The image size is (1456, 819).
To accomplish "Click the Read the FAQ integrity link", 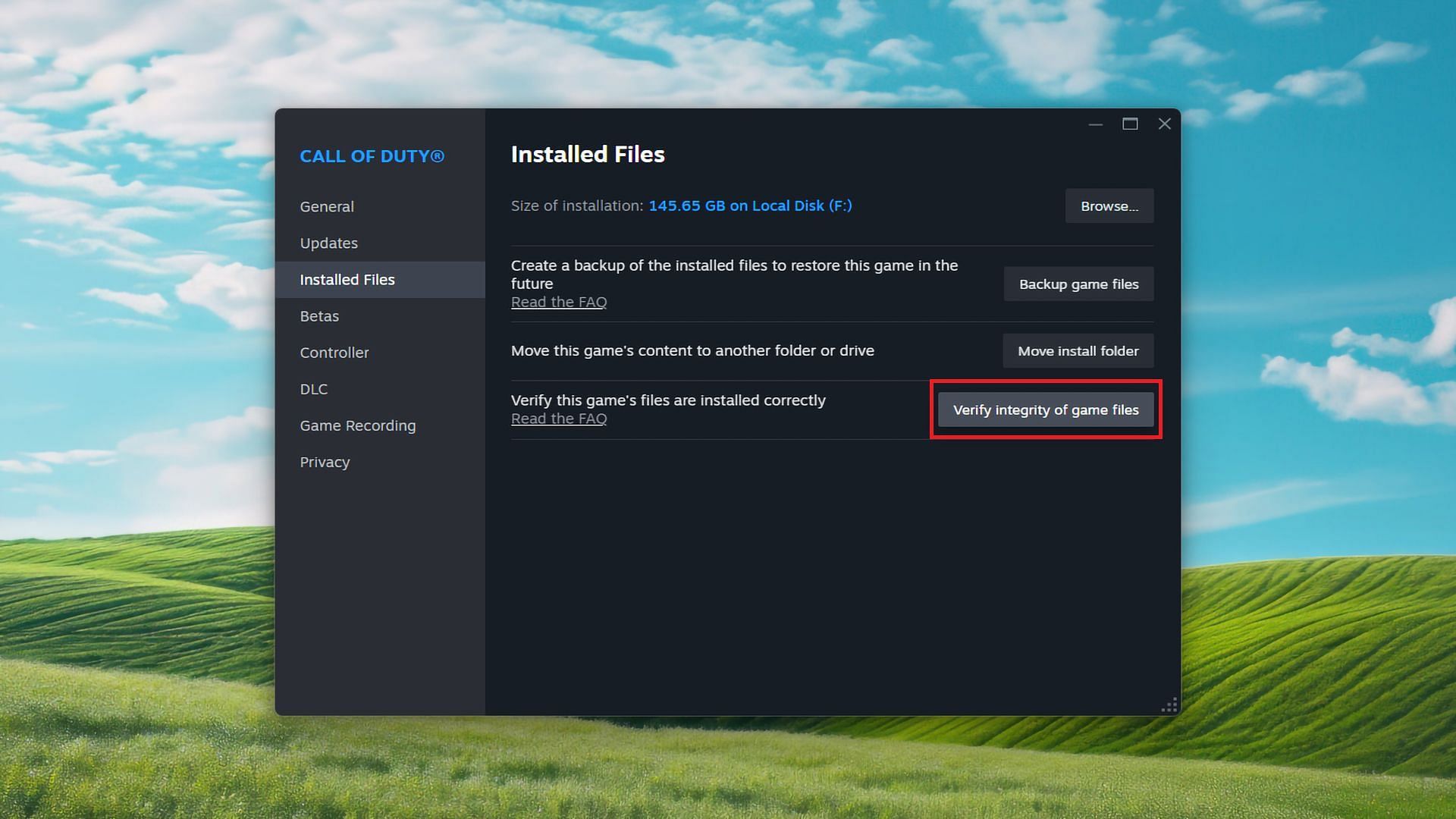I will coord(558,418).
